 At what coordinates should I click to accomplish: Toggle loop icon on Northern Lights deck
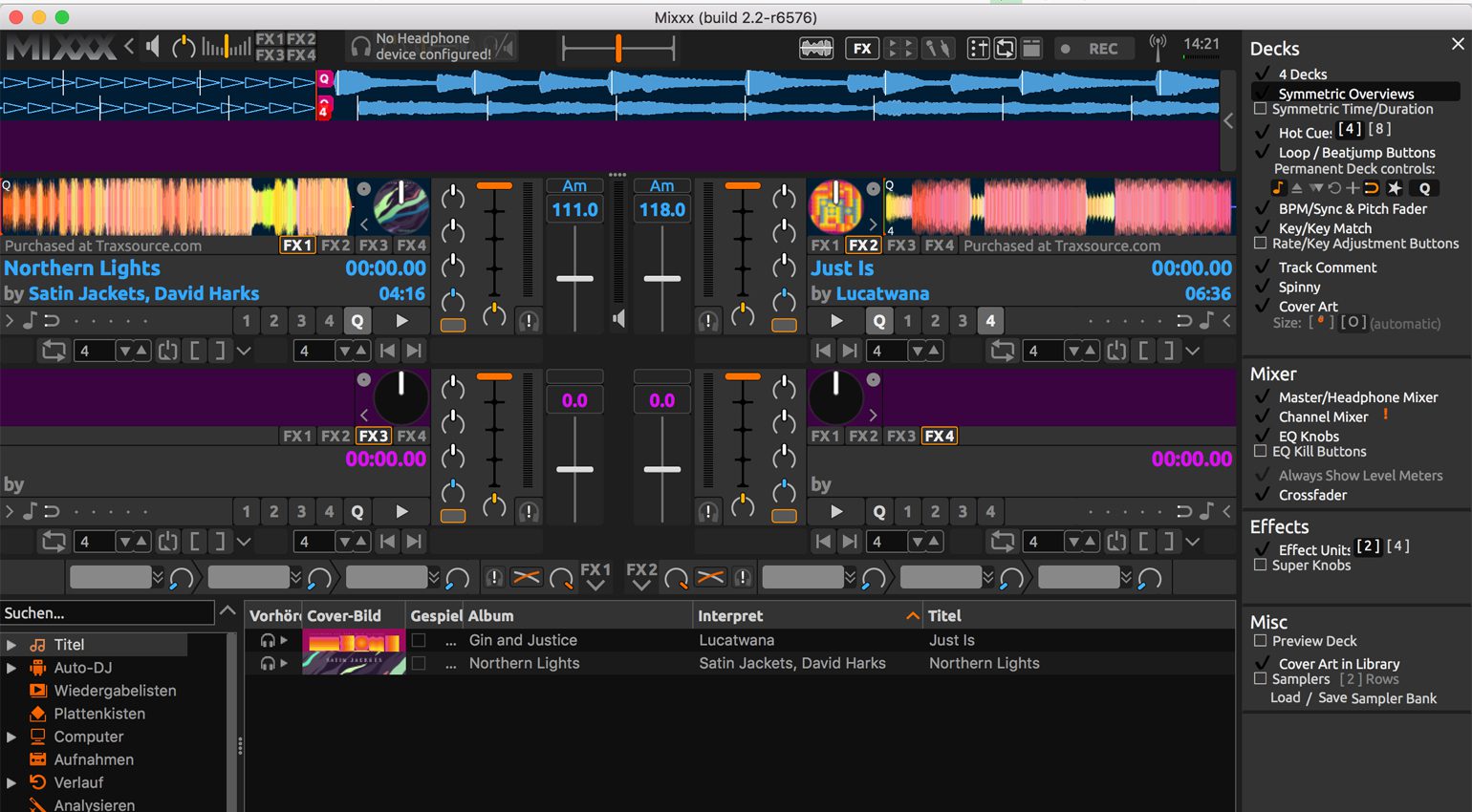pyautogui.click(x=54, y=351)
